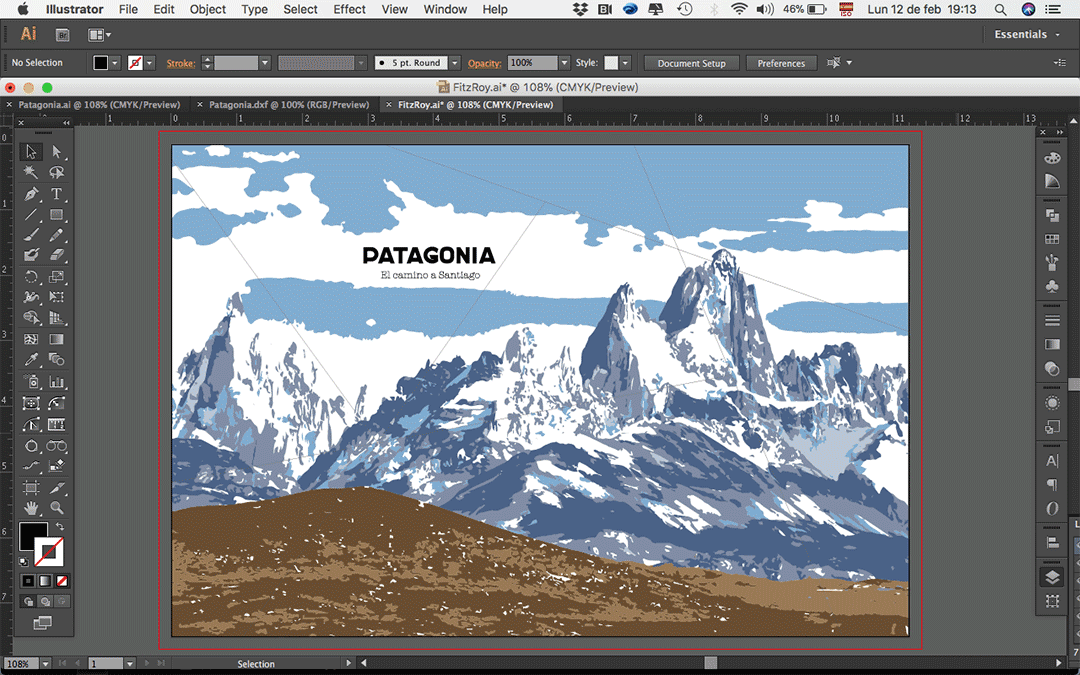Select the Selection tool (black arrow)

click(x=31, y=152)
